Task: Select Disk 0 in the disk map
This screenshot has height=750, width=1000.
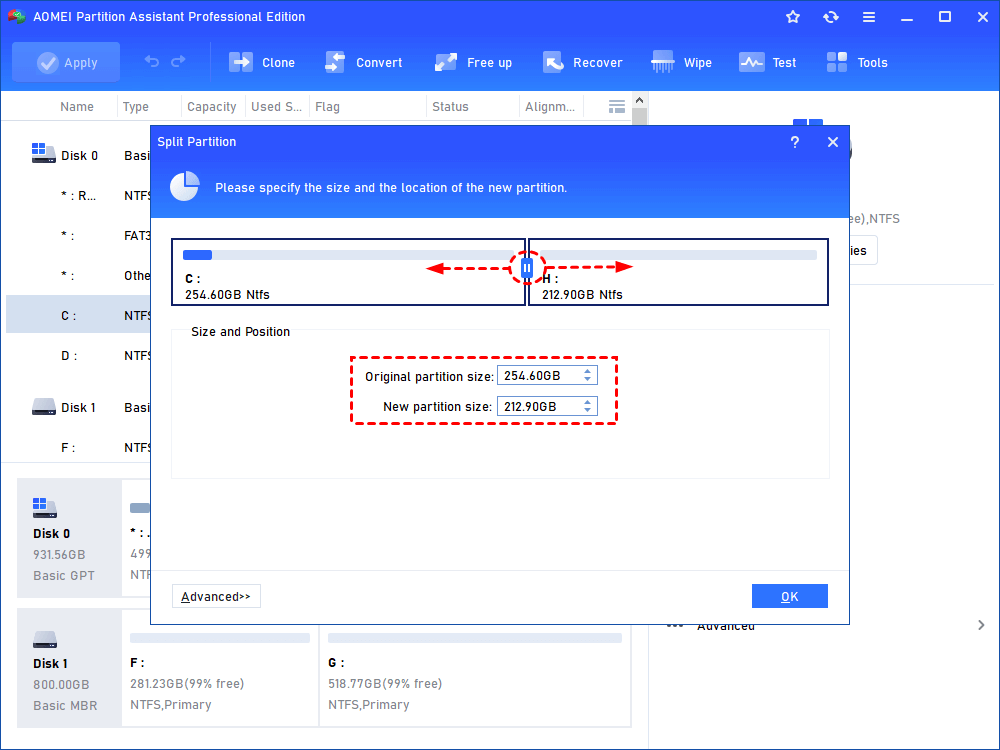Action: tap(69, 538)
